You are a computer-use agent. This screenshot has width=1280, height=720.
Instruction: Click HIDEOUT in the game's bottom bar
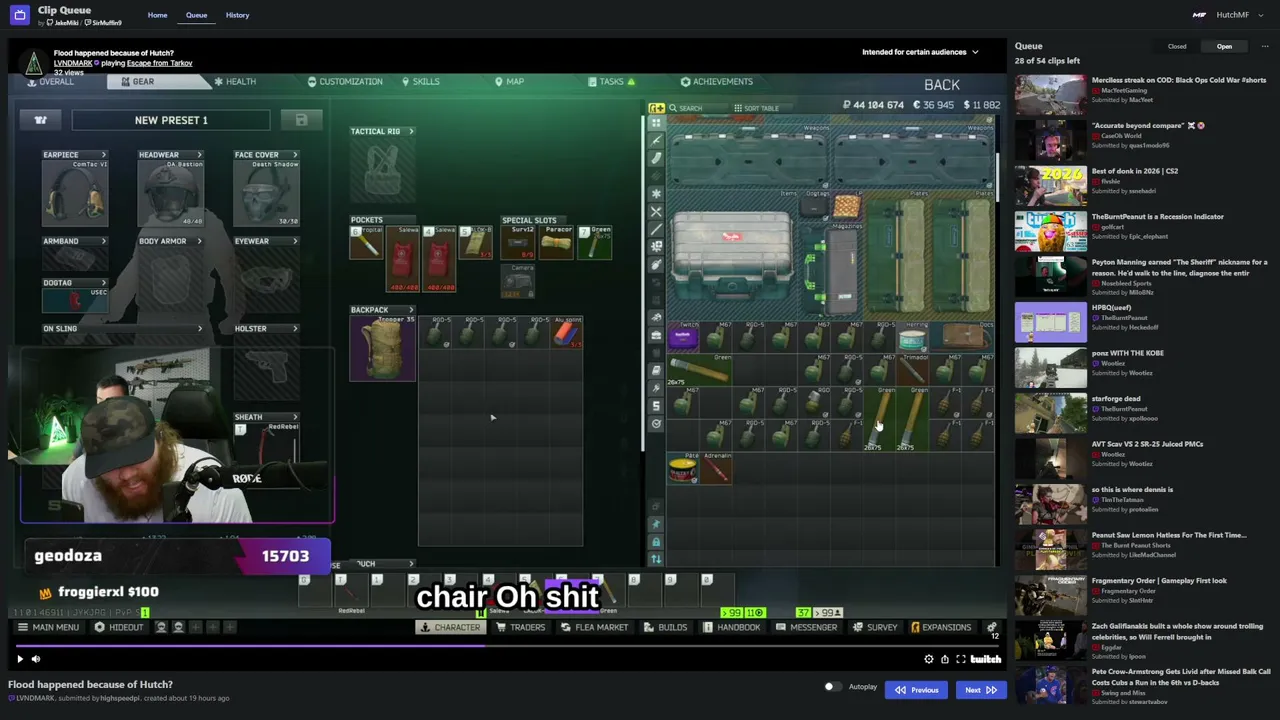119,628
